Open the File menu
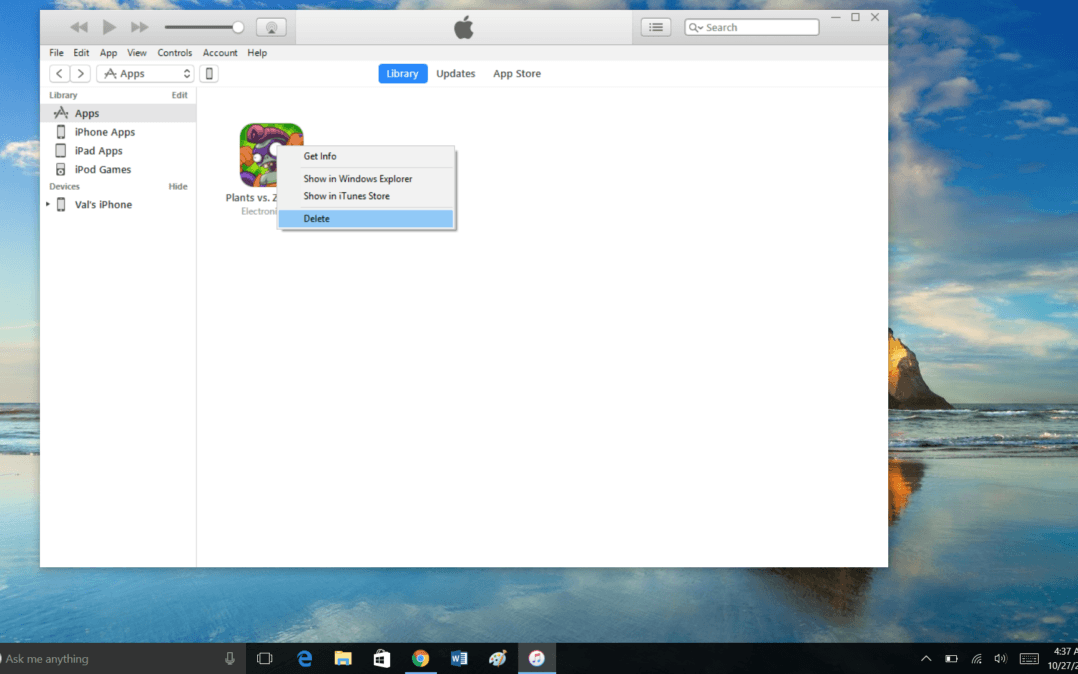Image resolution: width=1078 pixels, height=674 pixels. (x=56, y=53)
